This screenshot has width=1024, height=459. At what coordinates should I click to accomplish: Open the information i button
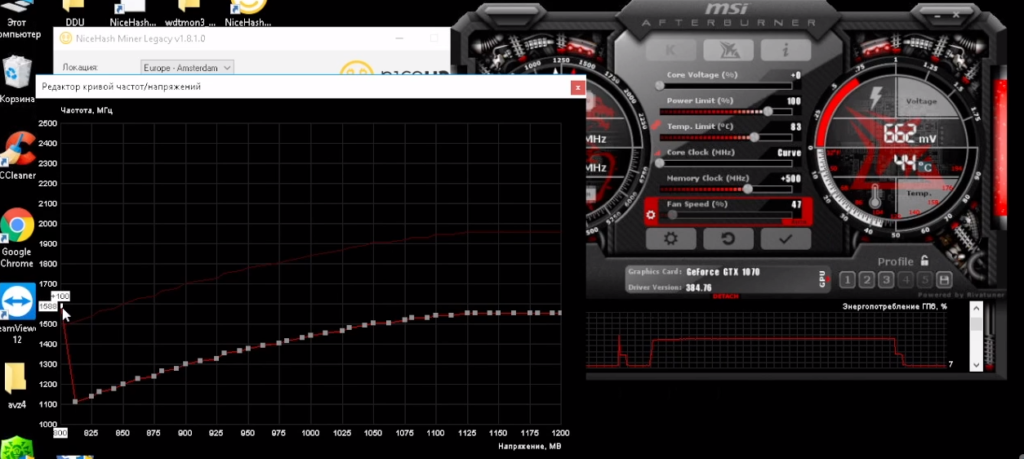tap(785, 48)
